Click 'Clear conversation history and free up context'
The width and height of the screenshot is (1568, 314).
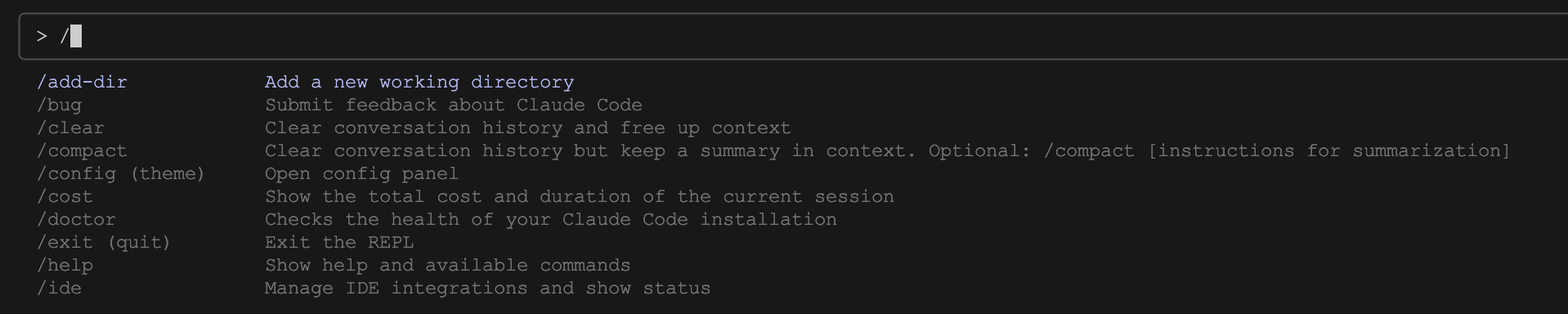point(528,128)
